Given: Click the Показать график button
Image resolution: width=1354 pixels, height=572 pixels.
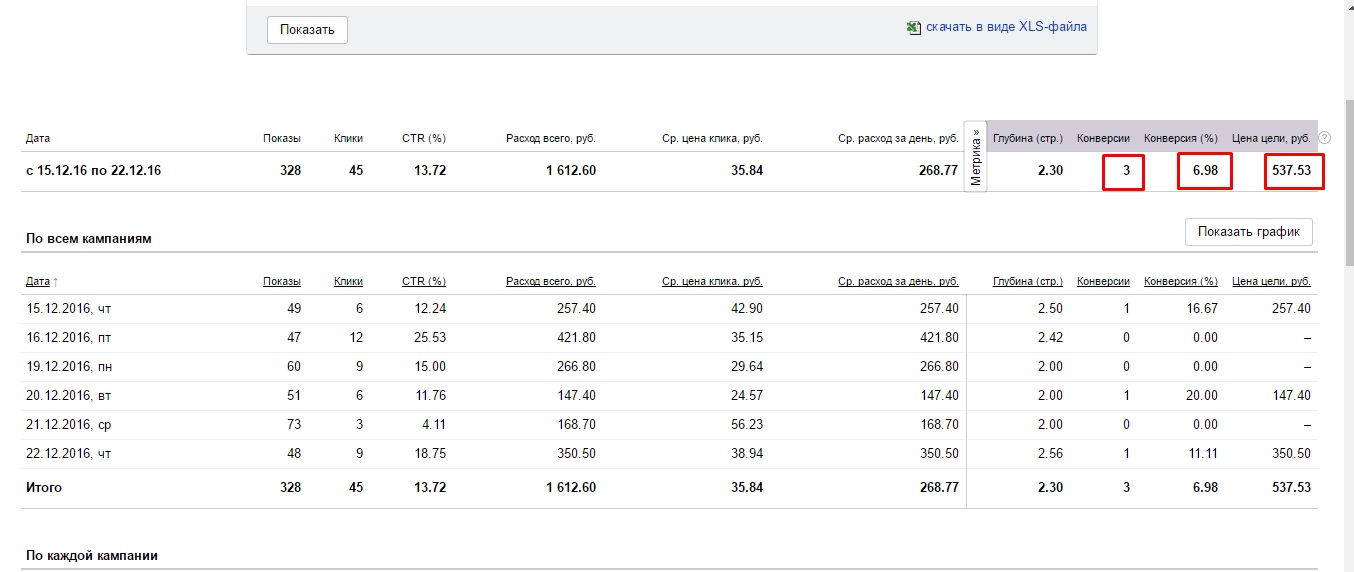Looking at the screenshot, I should (1248, 232).
